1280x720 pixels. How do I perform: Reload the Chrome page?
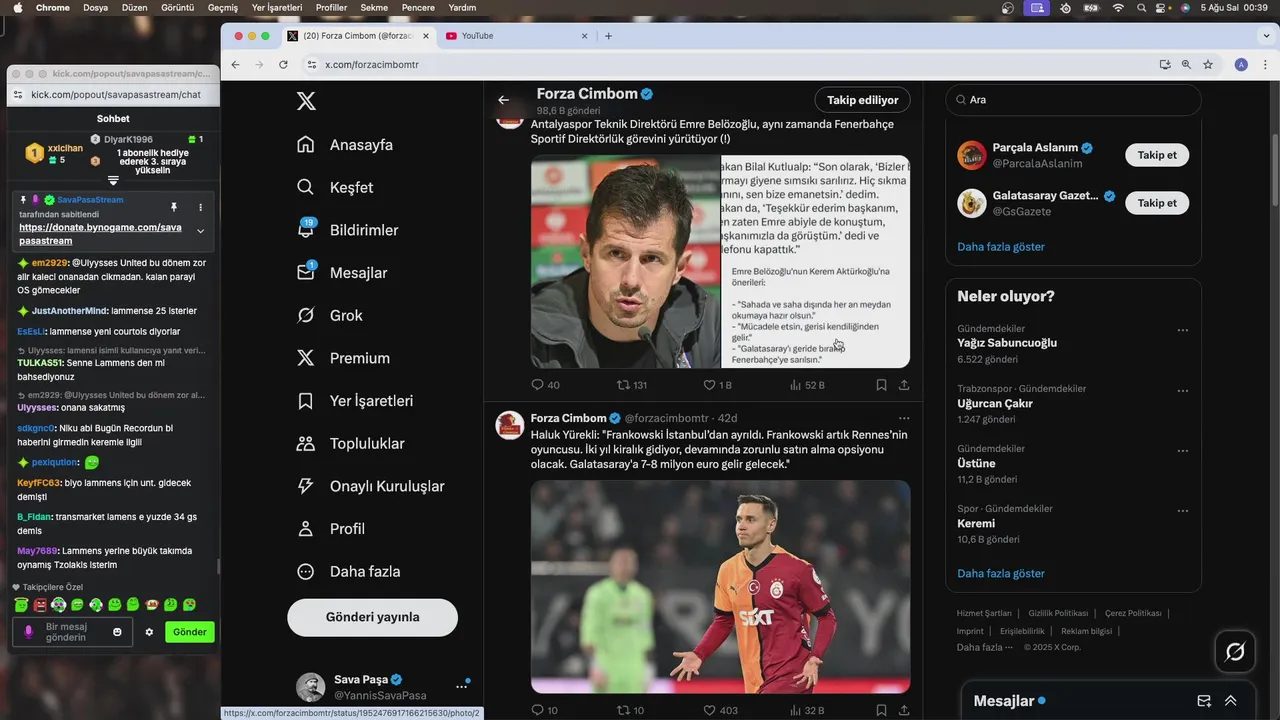pos(283,64)
